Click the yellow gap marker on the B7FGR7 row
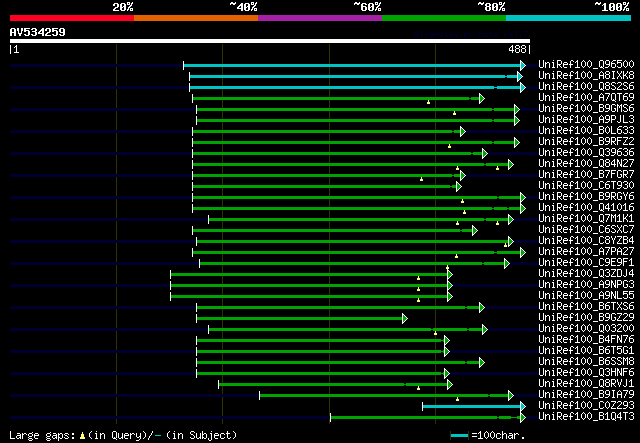Screen dimensions: 640x443 (421, 179)
